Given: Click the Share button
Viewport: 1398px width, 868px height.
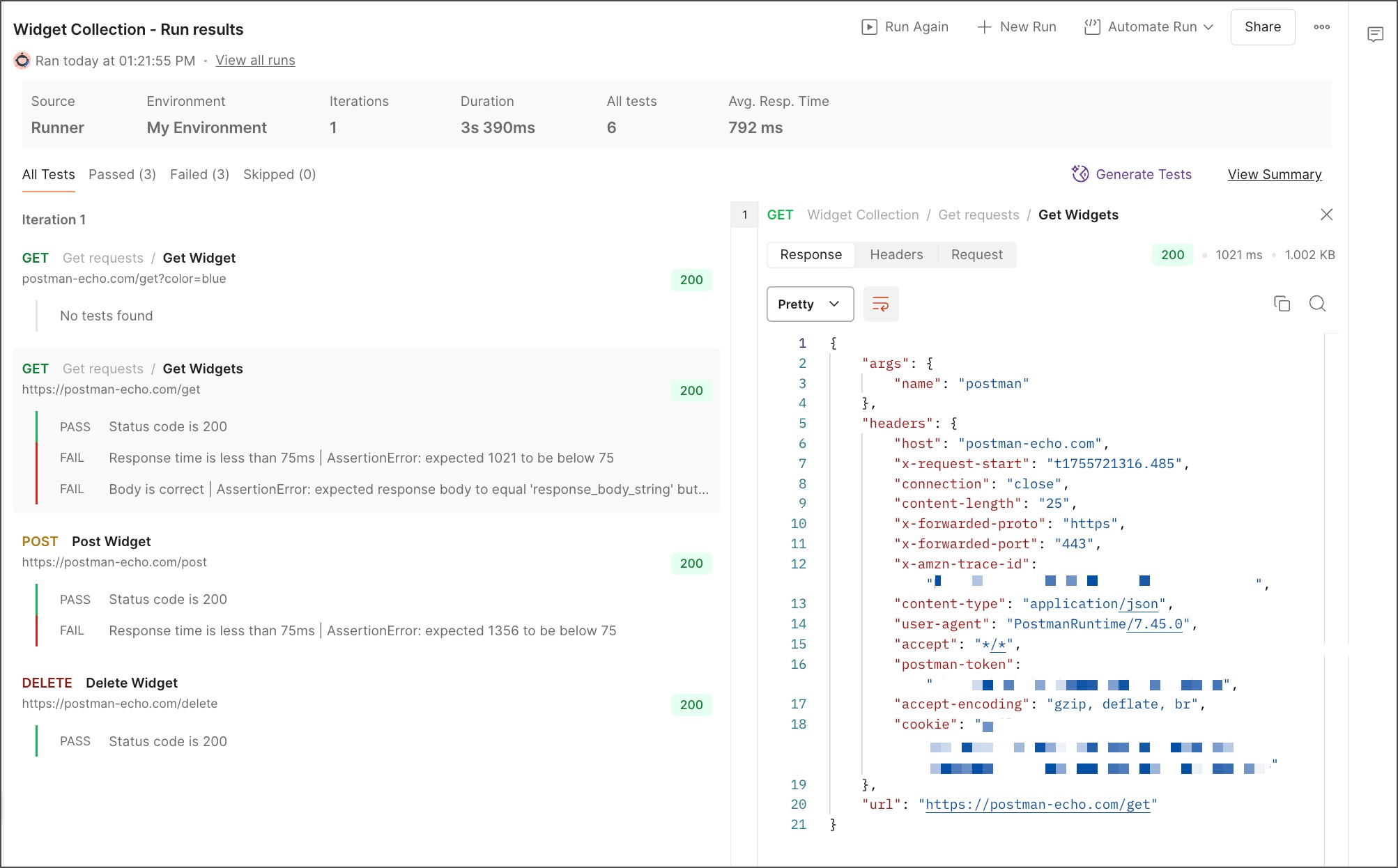Looking at the screenshot, I should pyautogui.click(x=1262, y=27).
